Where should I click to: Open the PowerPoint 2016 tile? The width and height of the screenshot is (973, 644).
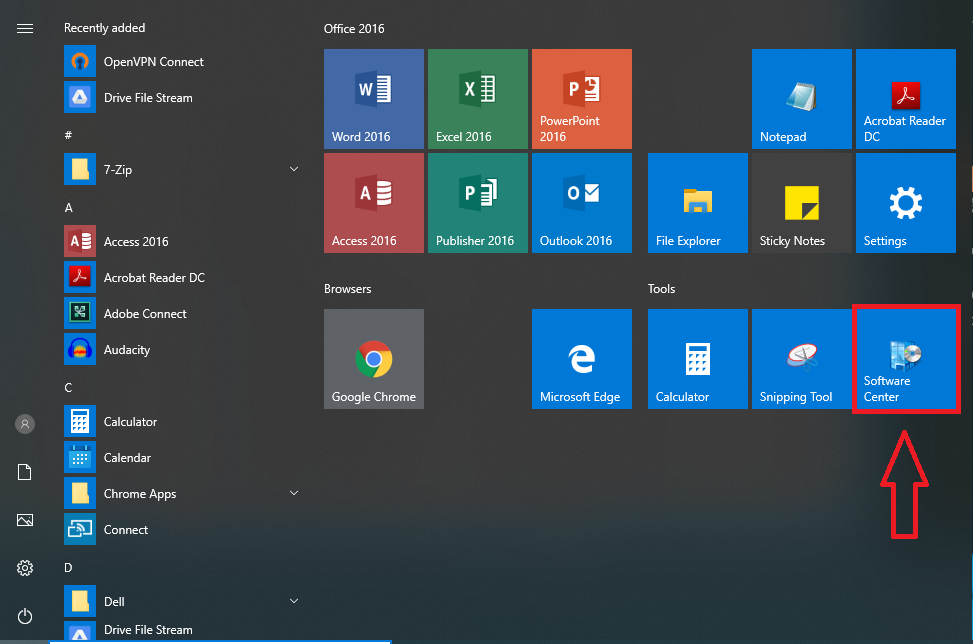click(582, 98)
